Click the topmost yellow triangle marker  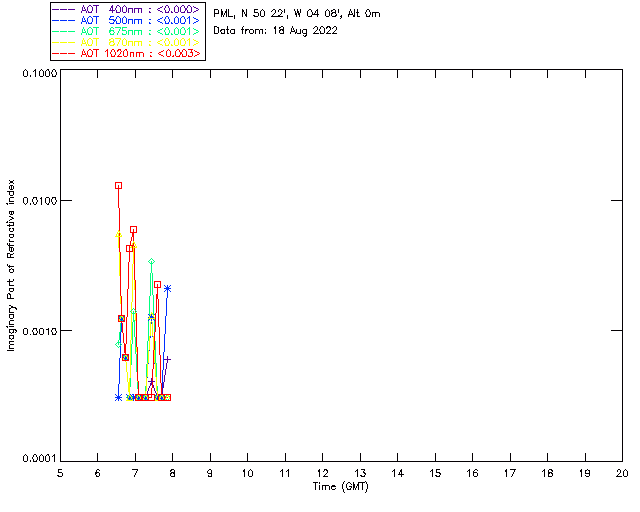point(118,235)
